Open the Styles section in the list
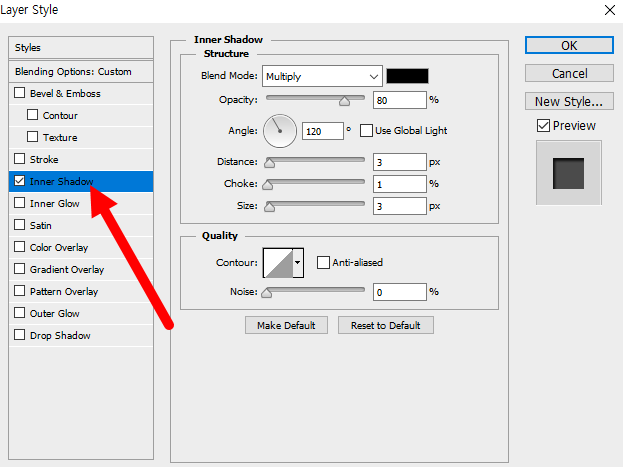The width and height of the screenshot is (623, 467). pyautogui.click(x=81, y=48)
